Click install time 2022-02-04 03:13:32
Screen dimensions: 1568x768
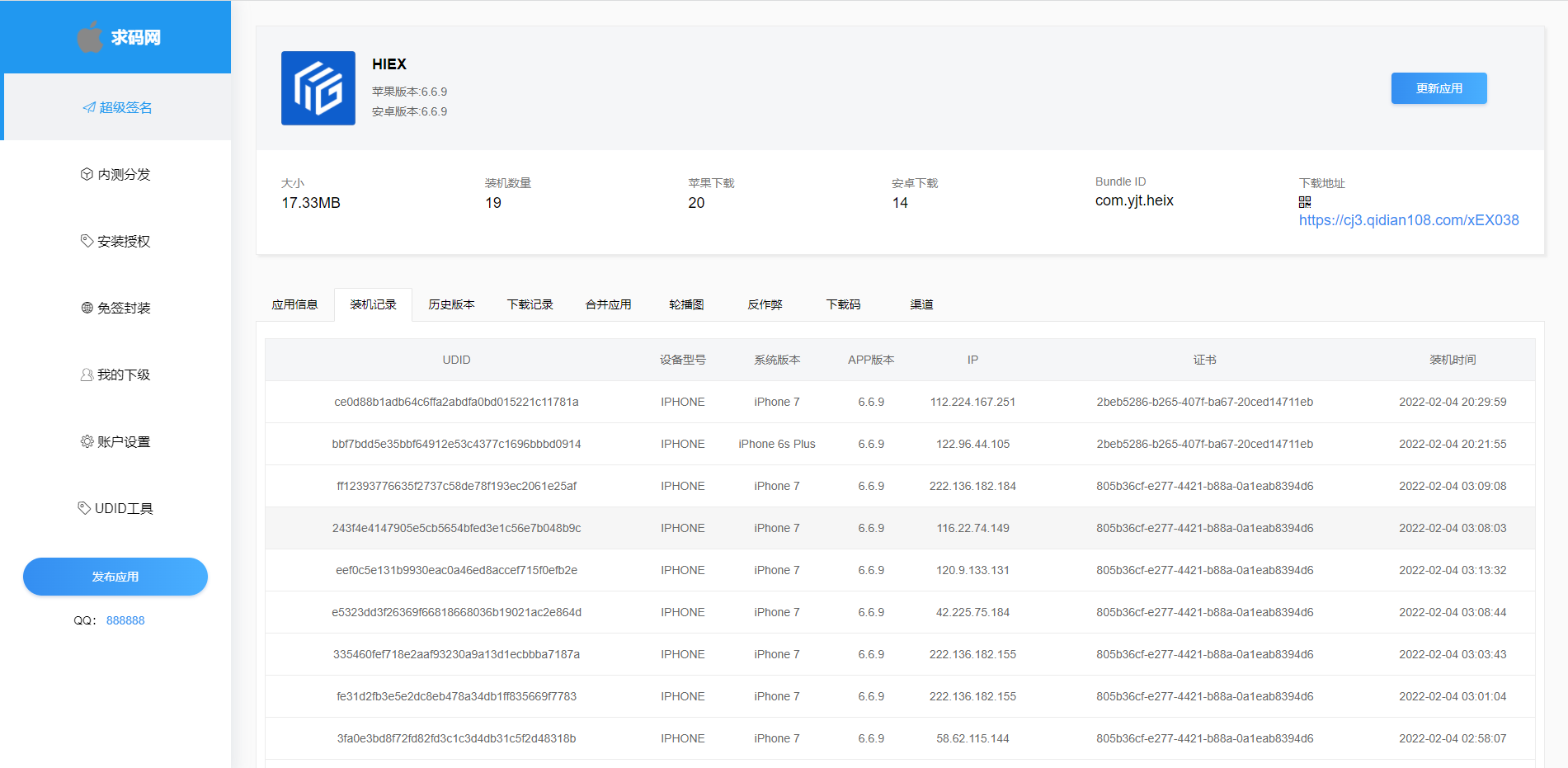coord(1453,570)
